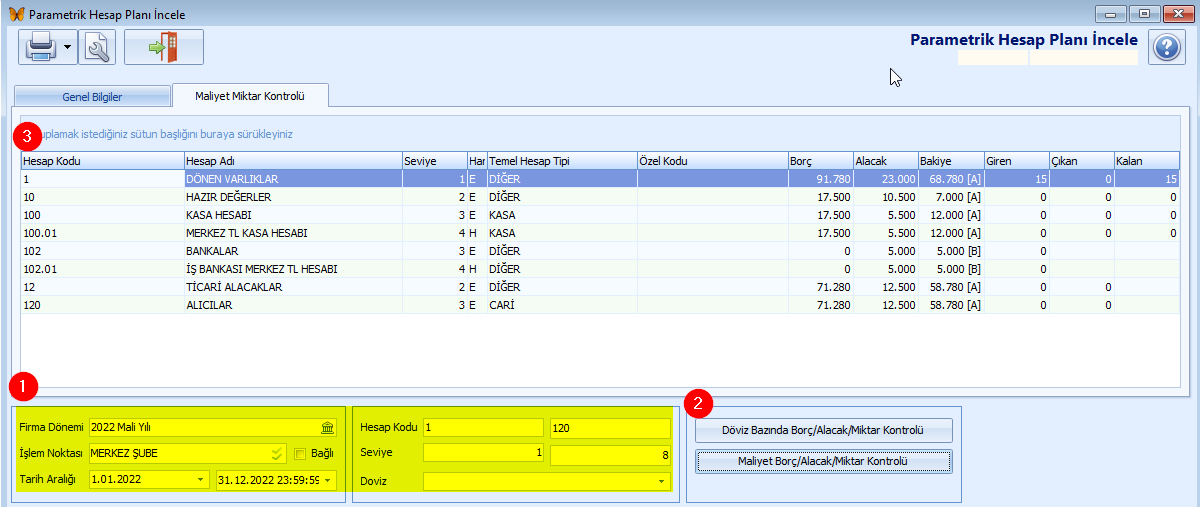Click account code 100.01 cell

coord(102,233)
